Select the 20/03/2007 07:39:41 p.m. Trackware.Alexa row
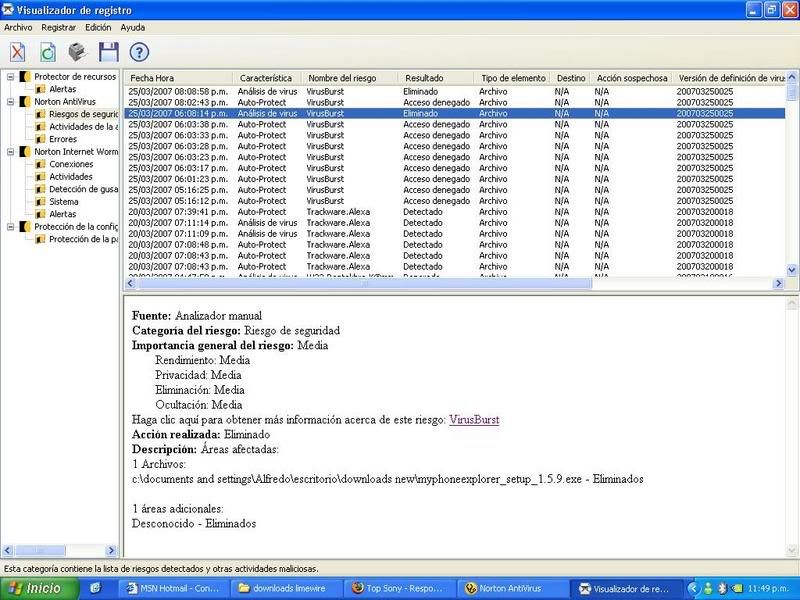This screenshot has height=600, width=800. [x=455, y=212]
